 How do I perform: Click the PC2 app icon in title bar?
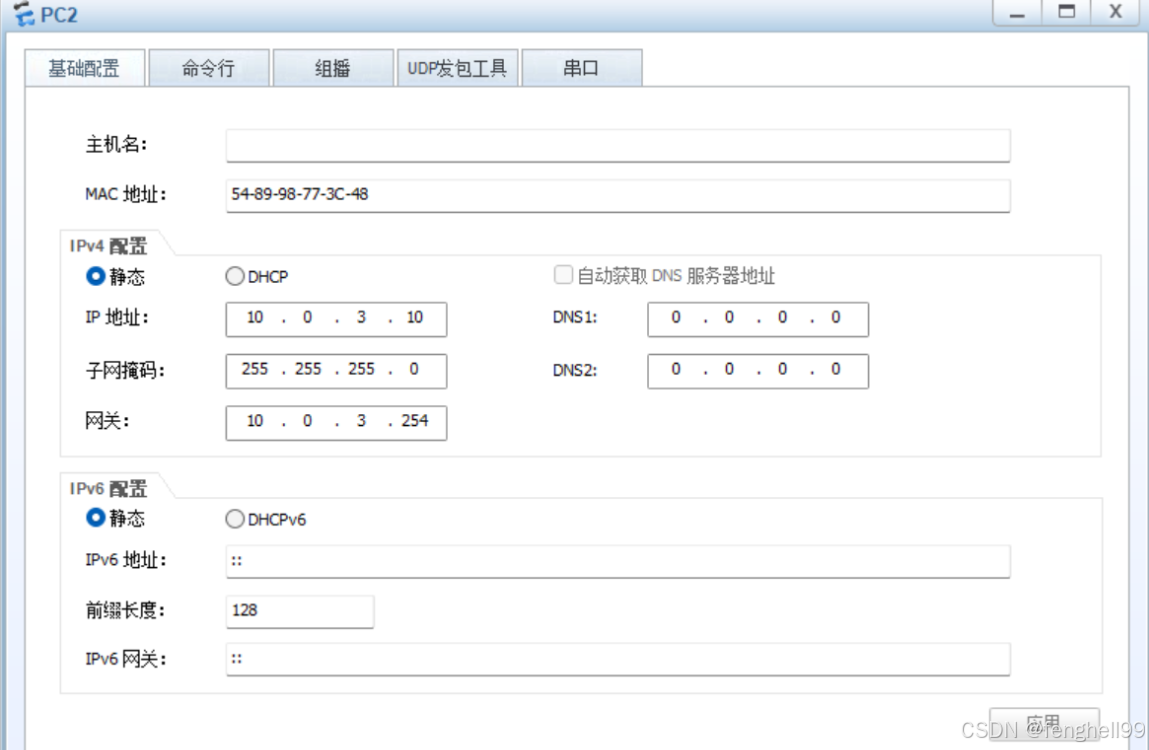tap(24, 13)
